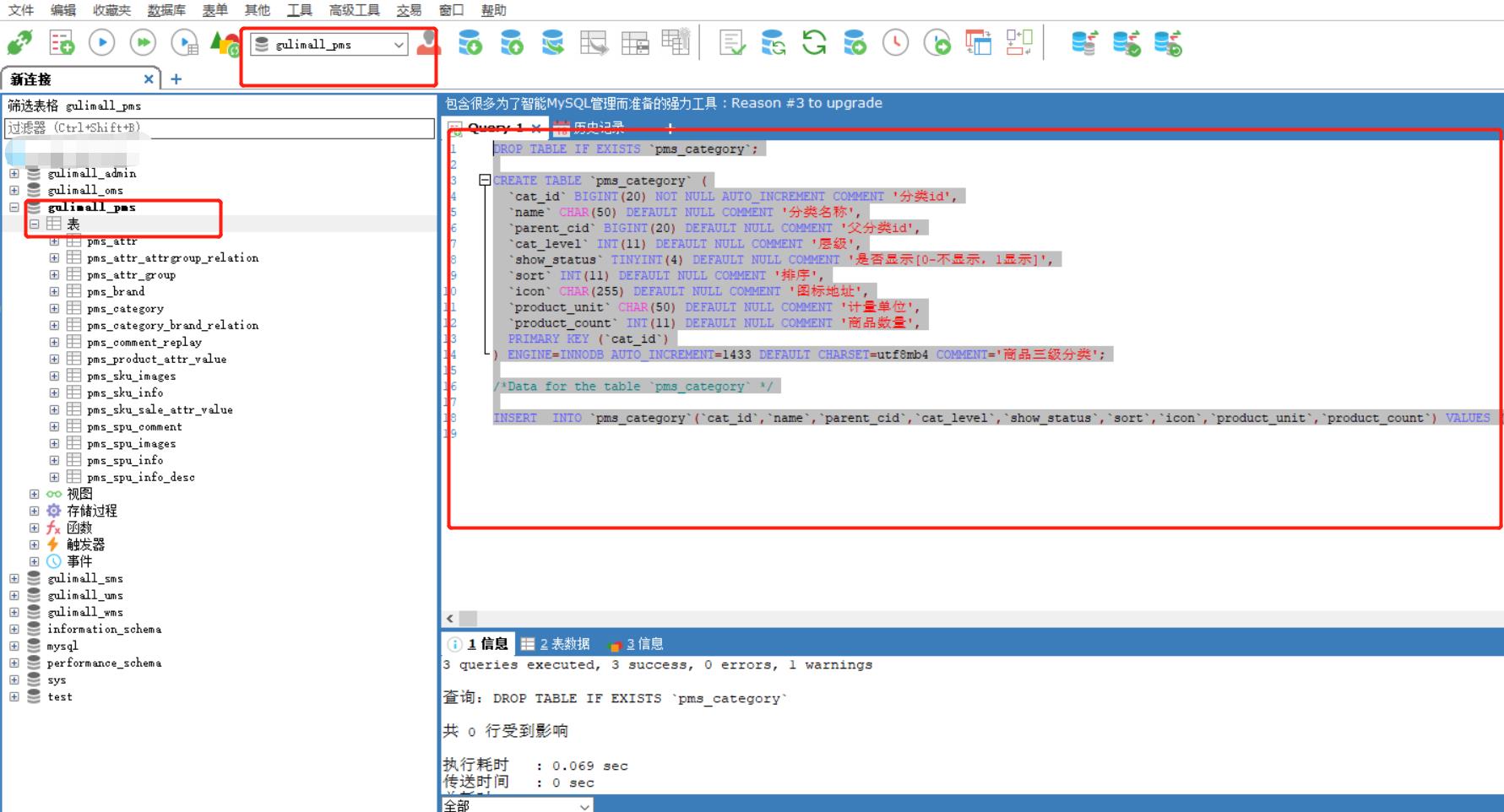This screenshot has width=1504, height=812.
Task: Select the 函数 functions node
Action: (79, 528)
